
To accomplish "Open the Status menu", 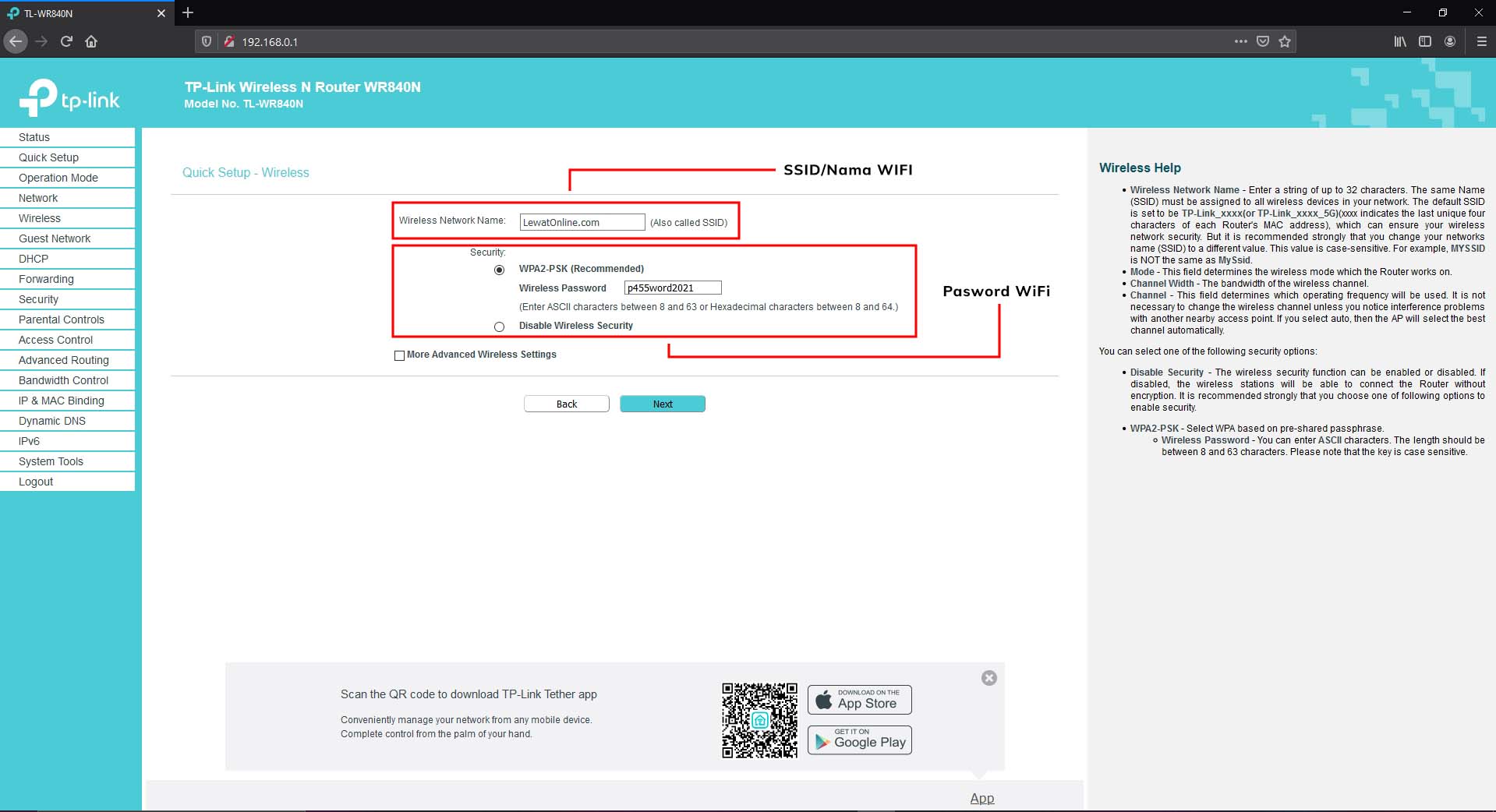I will click(x=67, y=137).
